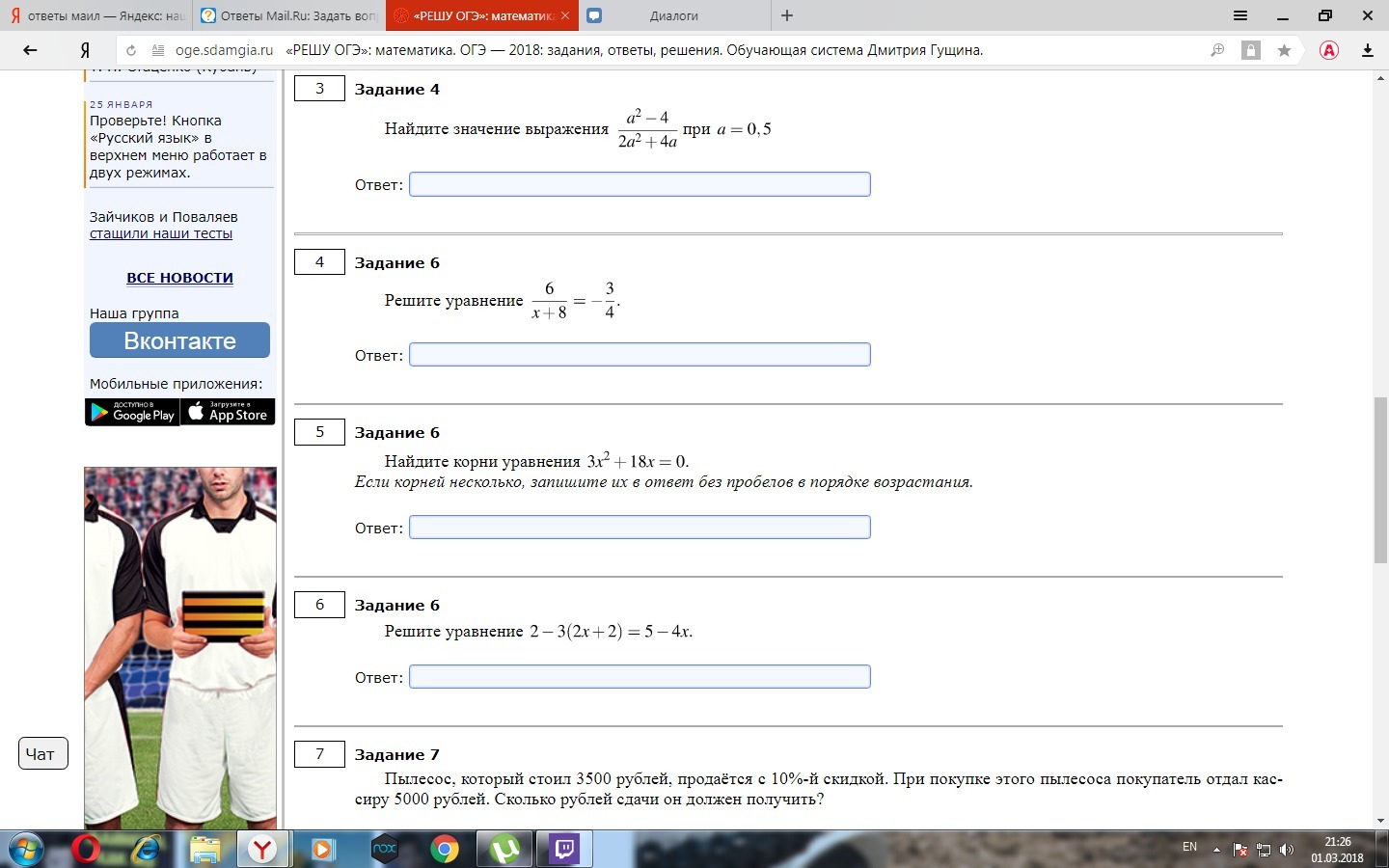Click the Вконтакте group button
Viewport: 1389px width, 868px height.
pos(179,339)
